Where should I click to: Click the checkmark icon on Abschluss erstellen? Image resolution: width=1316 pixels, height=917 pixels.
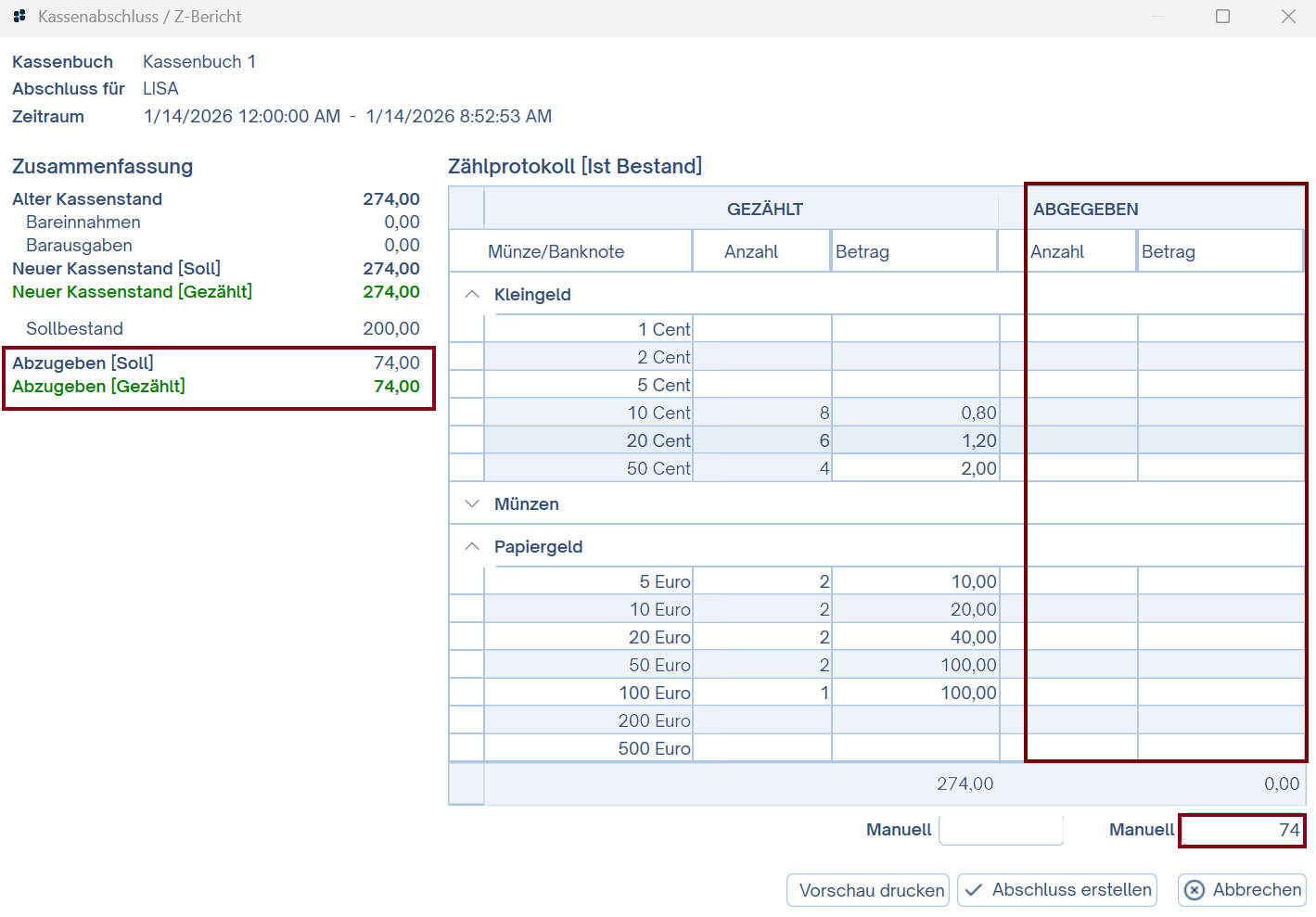(x=973, y=890)
